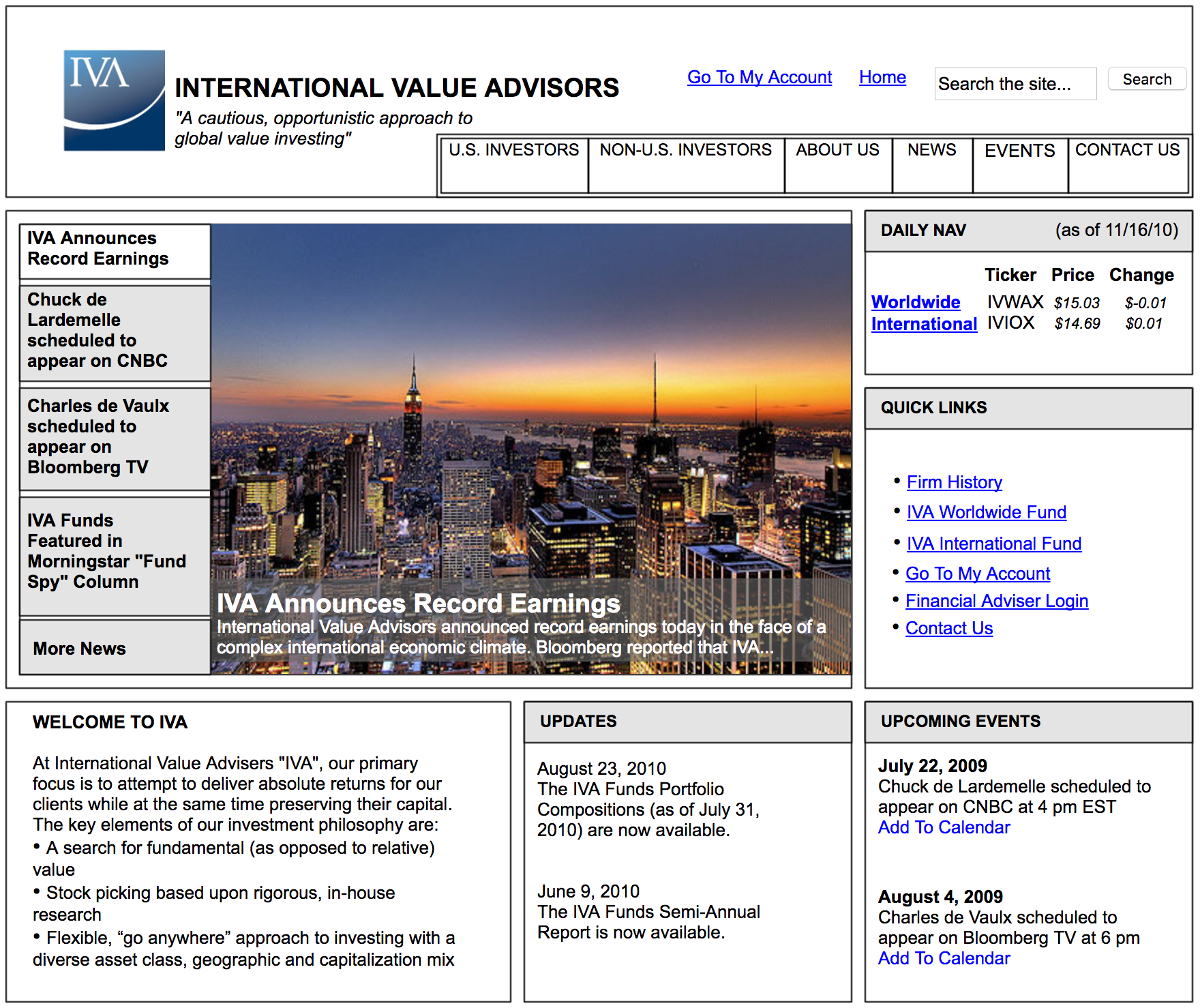Image resolution: width=1200 pixels, height=1008 pixels.
Task: Go to the About Us section
Action: [x=839, y=166]
